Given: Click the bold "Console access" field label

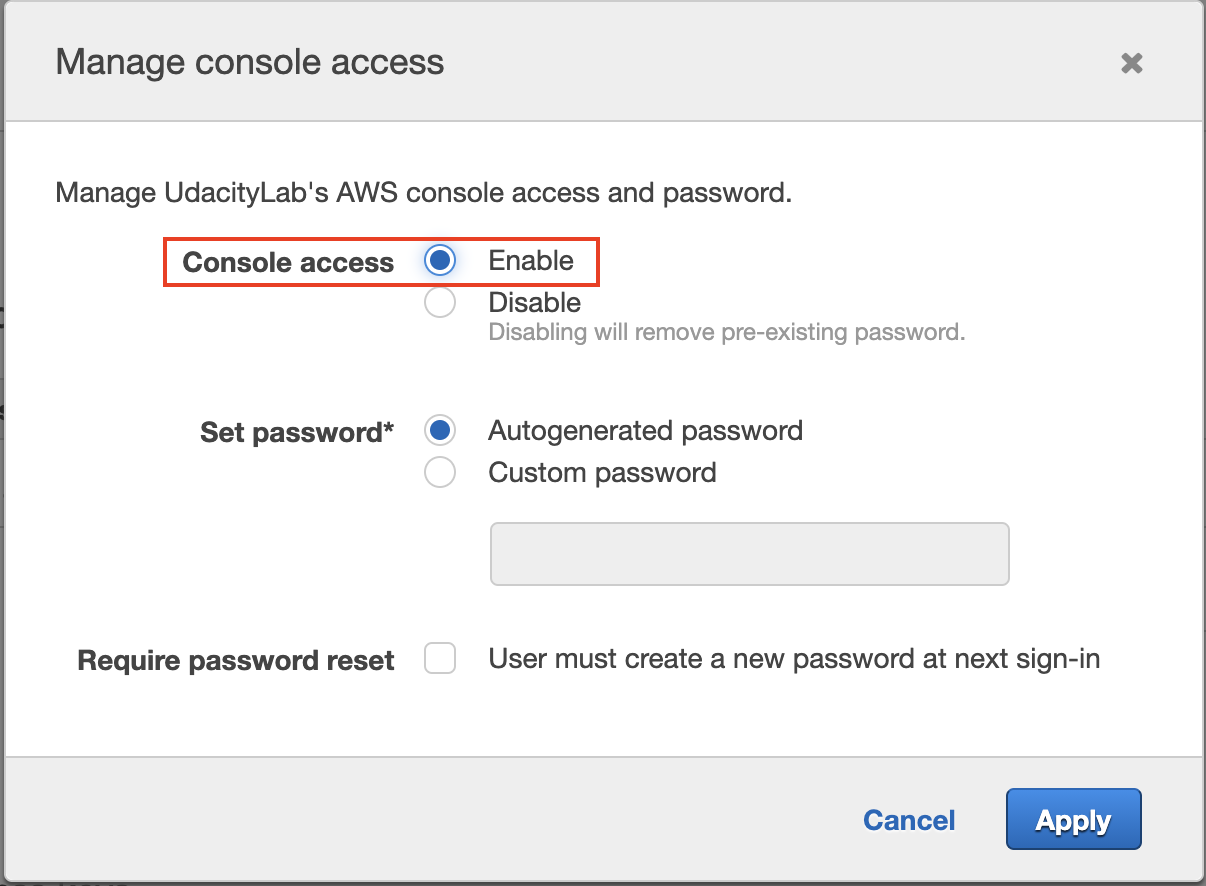Looking at the screenshot, I should pos(288,263).
